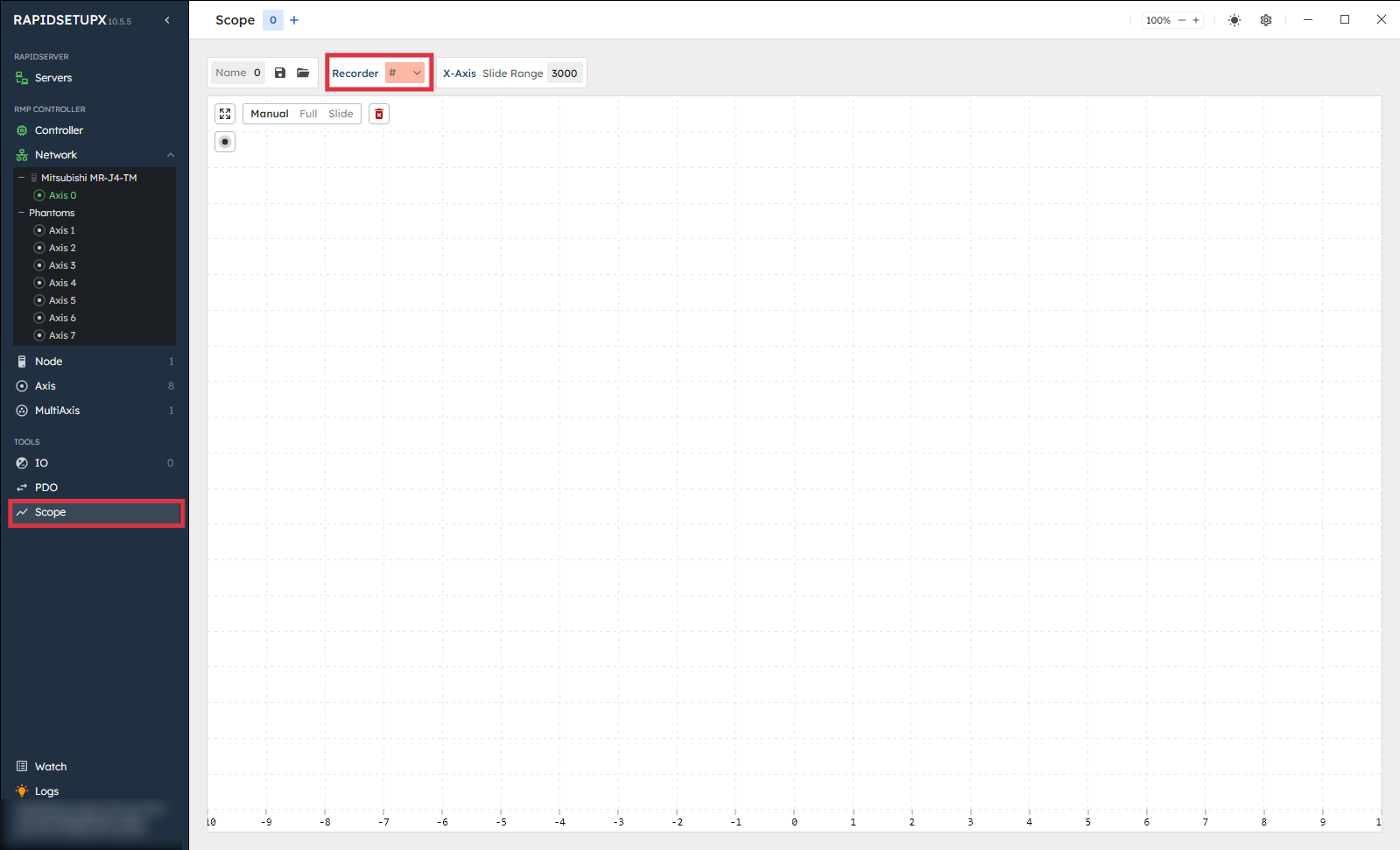Image resolution: width=1400 pixels, height=850 pixels.
Task: Collapse the Network tree chevron
Action: (x=171, y=155)
